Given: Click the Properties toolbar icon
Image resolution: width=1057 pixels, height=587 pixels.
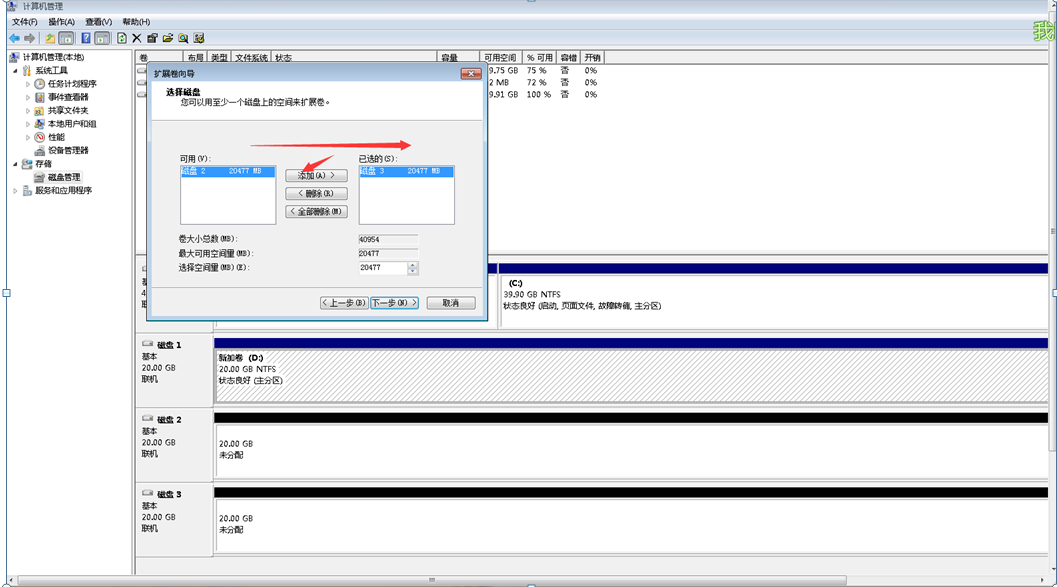Looking at the screenshot, I should 152,38.
